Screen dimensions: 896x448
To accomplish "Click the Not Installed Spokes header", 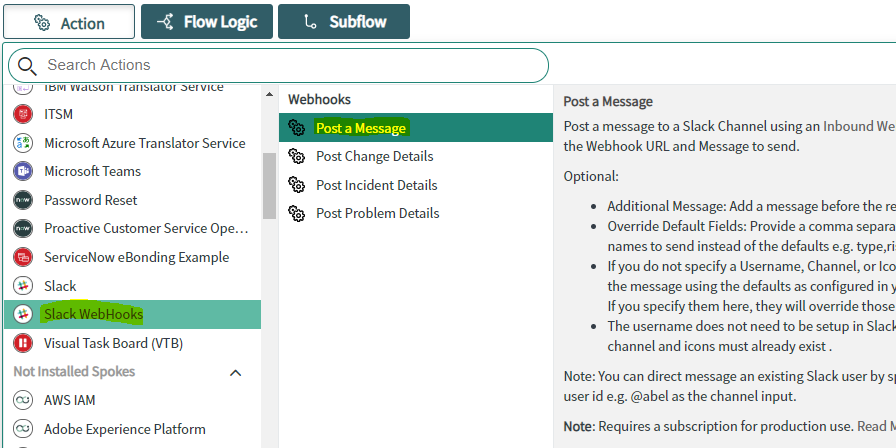I will coord(74,371).
